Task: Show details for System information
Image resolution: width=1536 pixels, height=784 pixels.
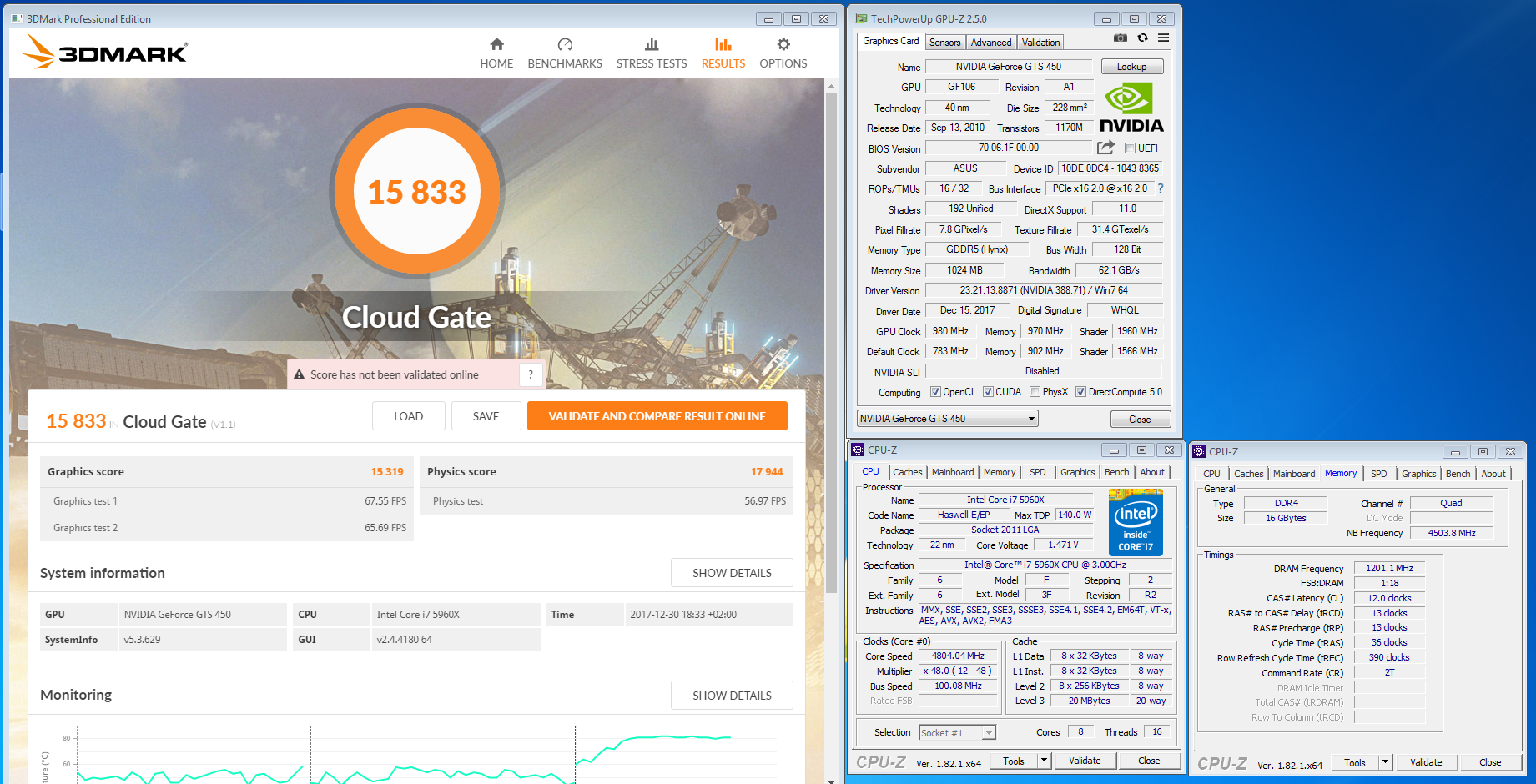Action: click(732, 573)
